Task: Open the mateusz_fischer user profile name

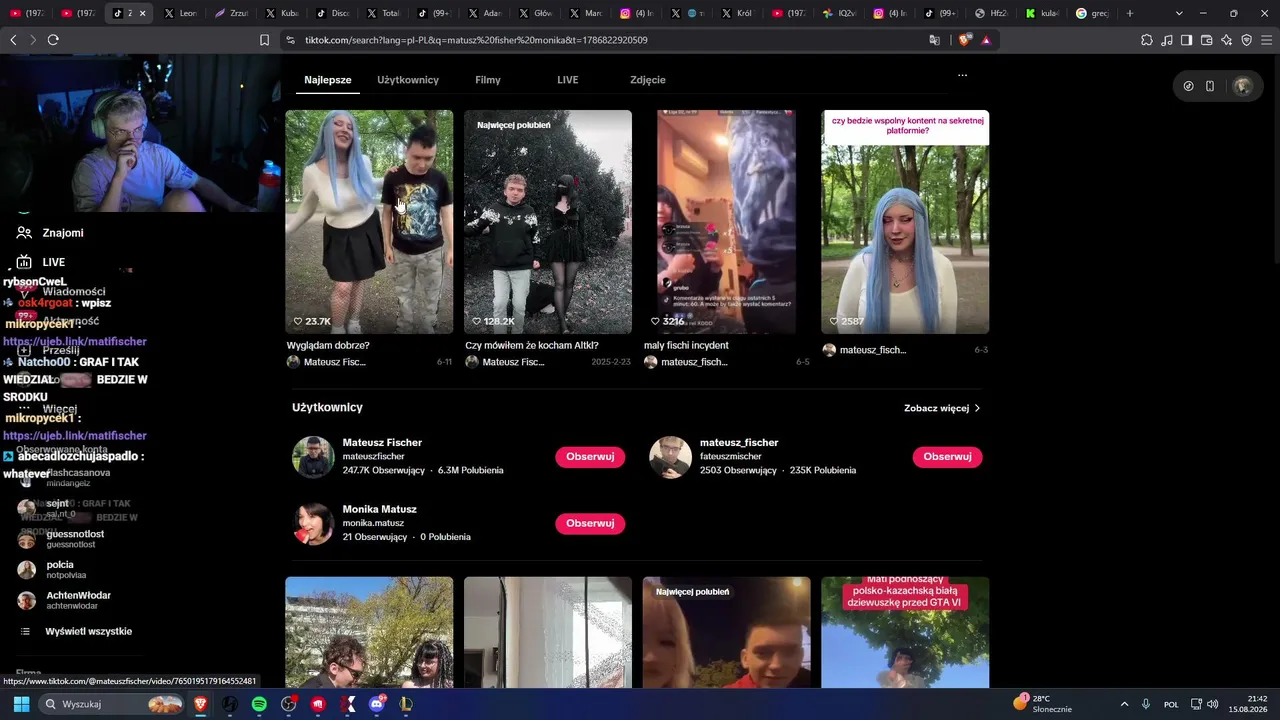Action: pyautogui.click(x=739, y=442)
